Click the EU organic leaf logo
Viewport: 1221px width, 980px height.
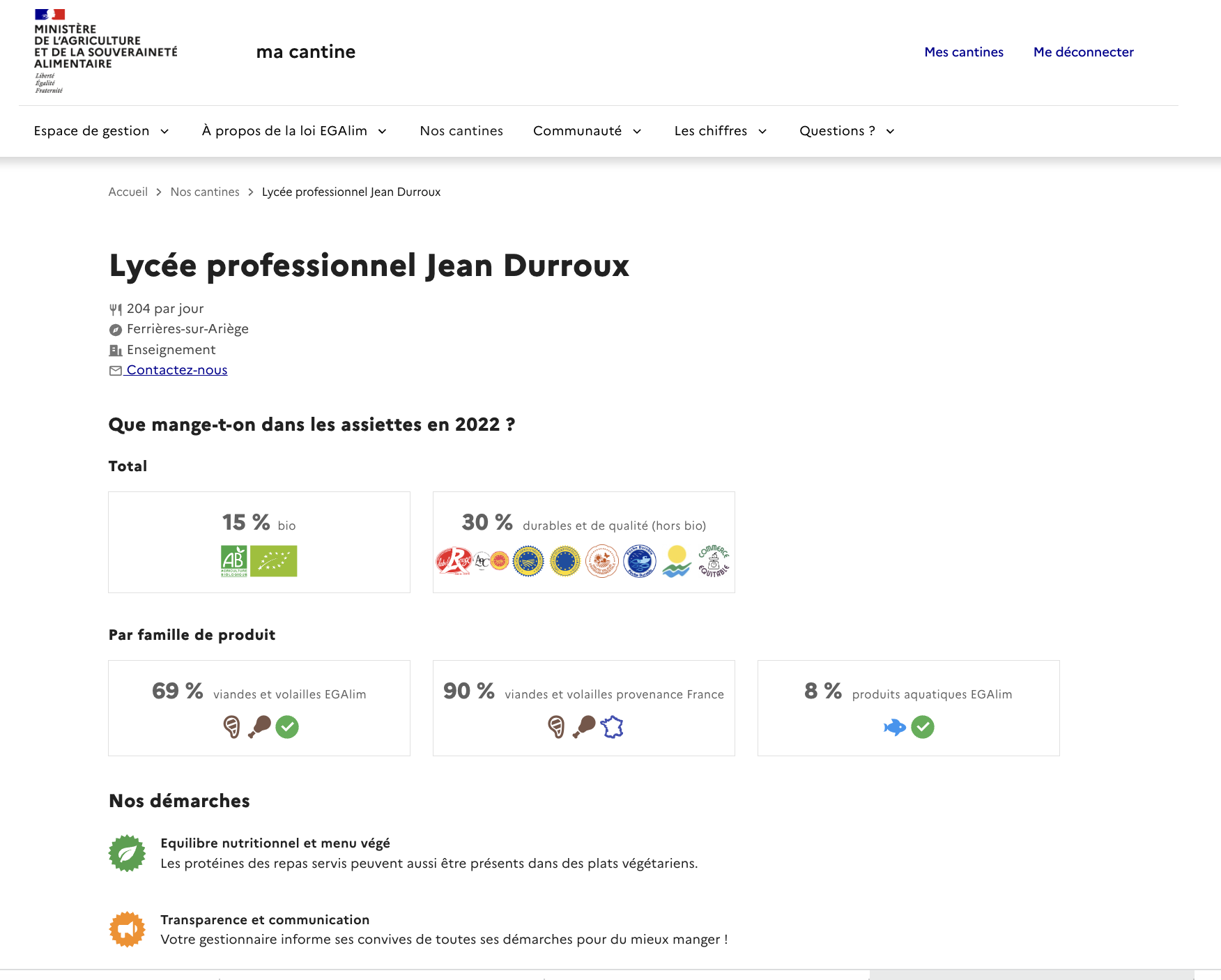pos(274,560)
